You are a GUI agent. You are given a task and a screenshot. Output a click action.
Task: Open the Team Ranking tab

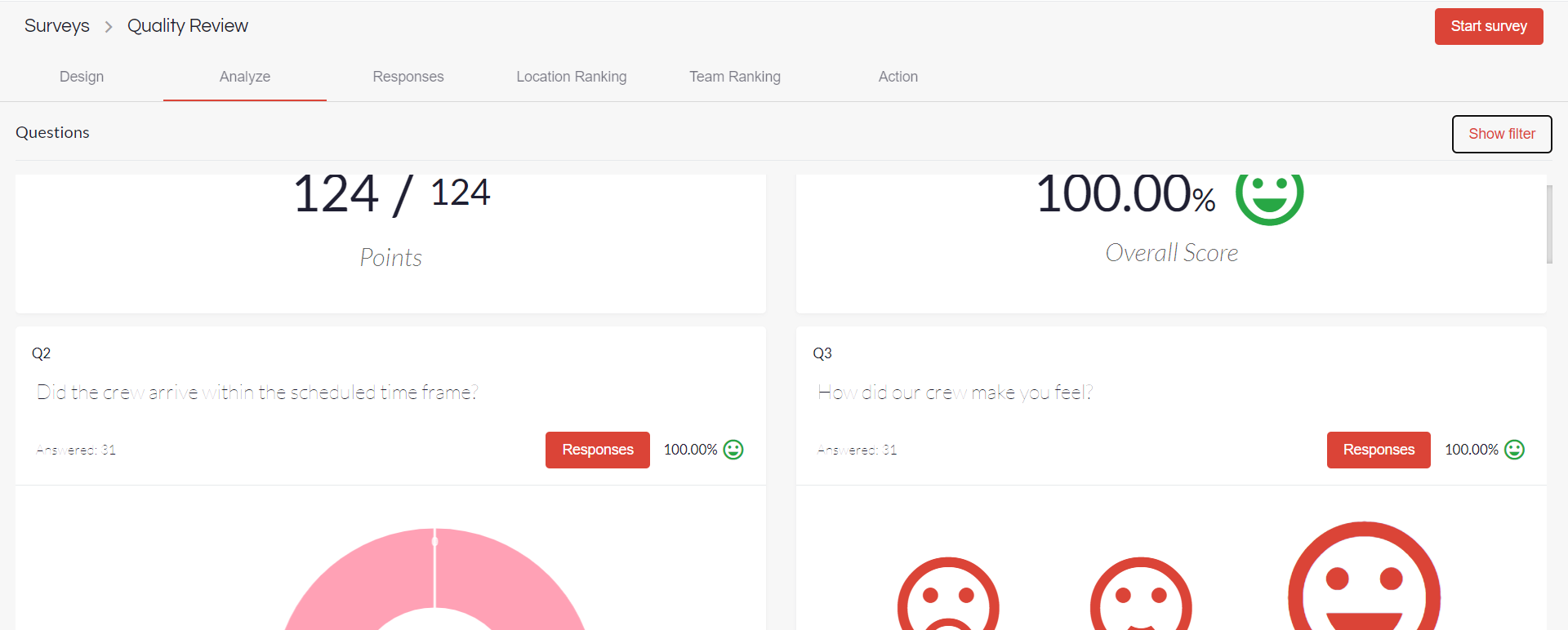click(x=735, y=77)
